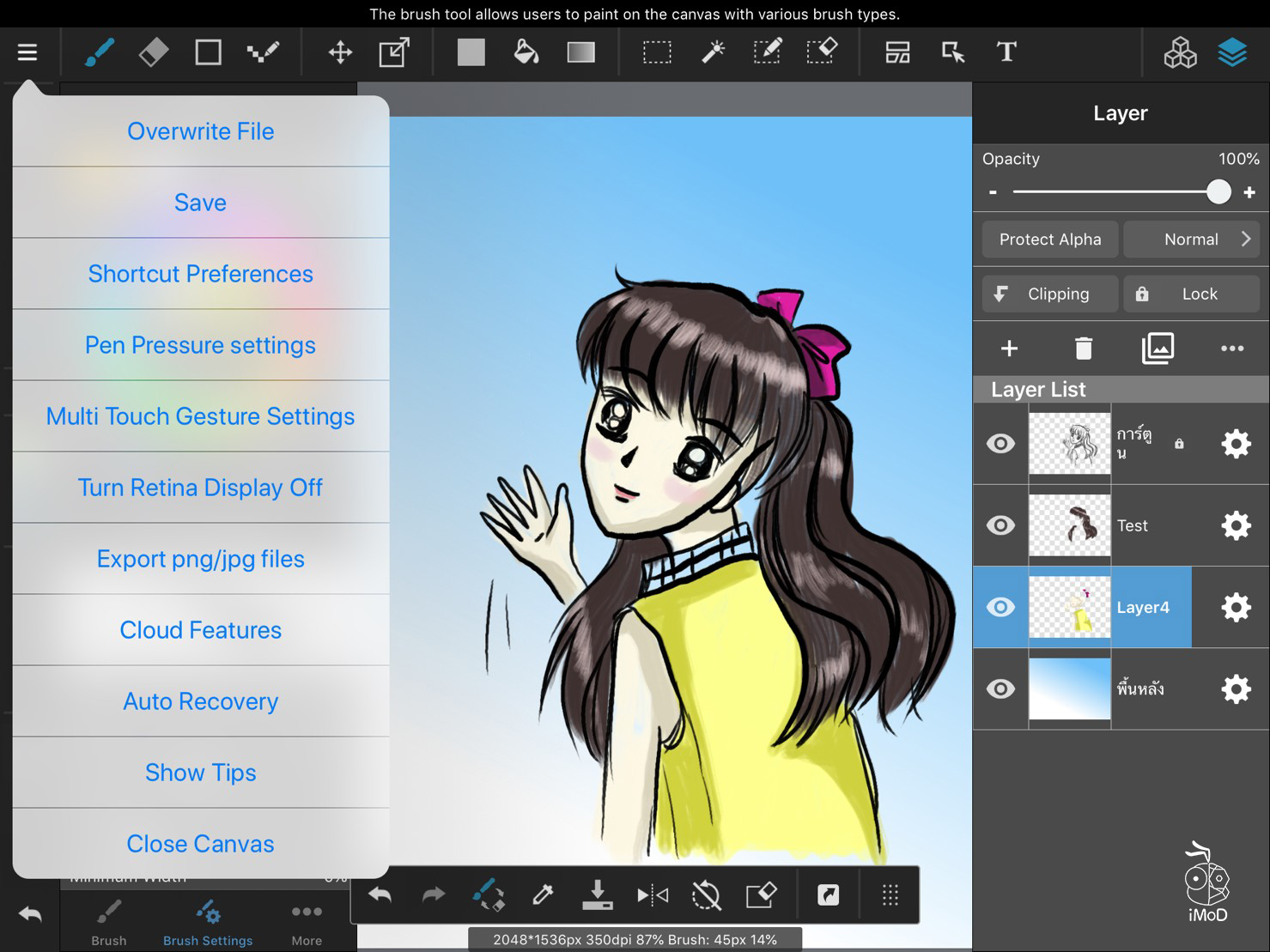
Task: Open the Materials panel
Action: click(1180, 52)
